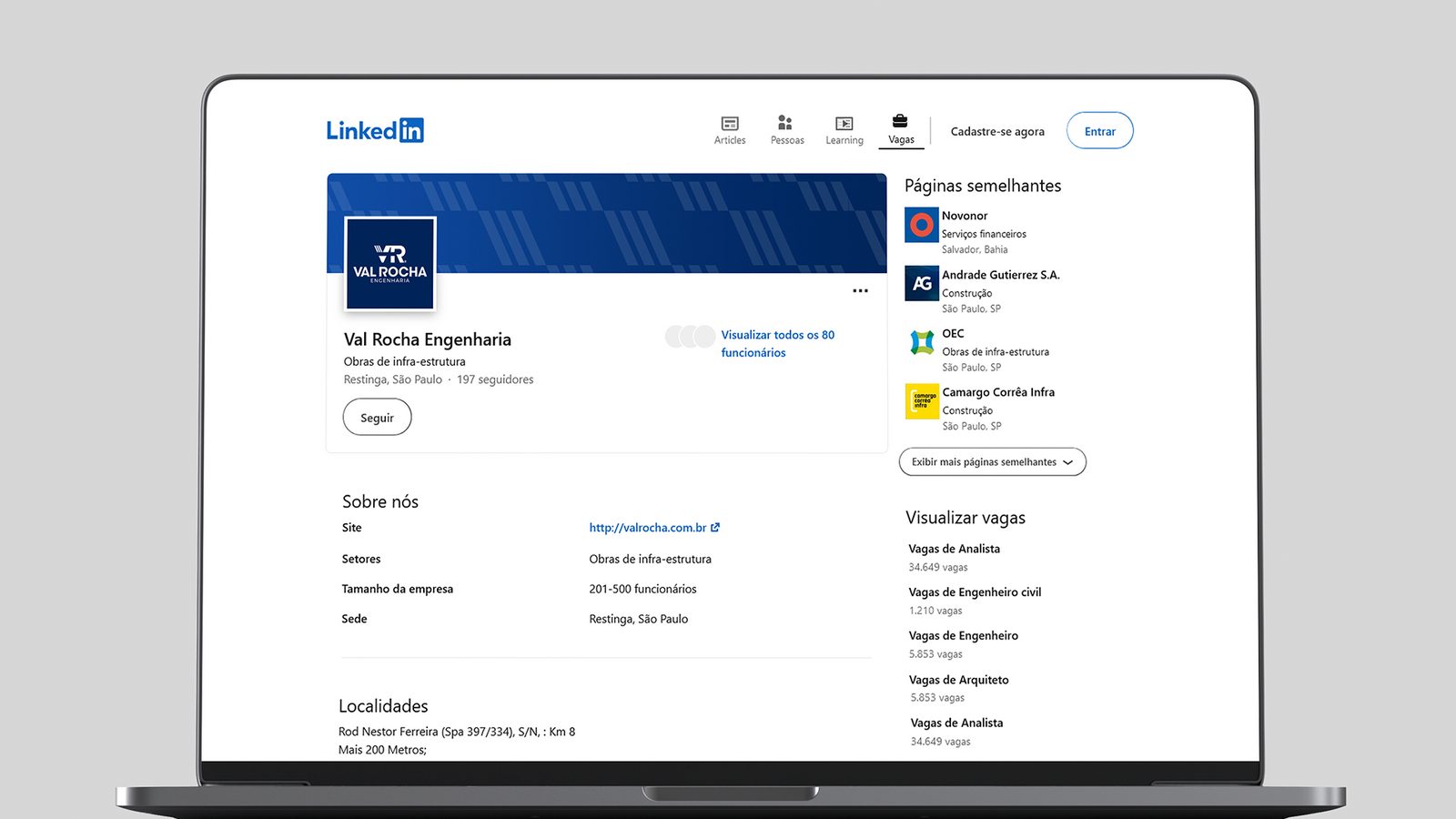Open Vagas de Arquiteto link

(958, 680)
